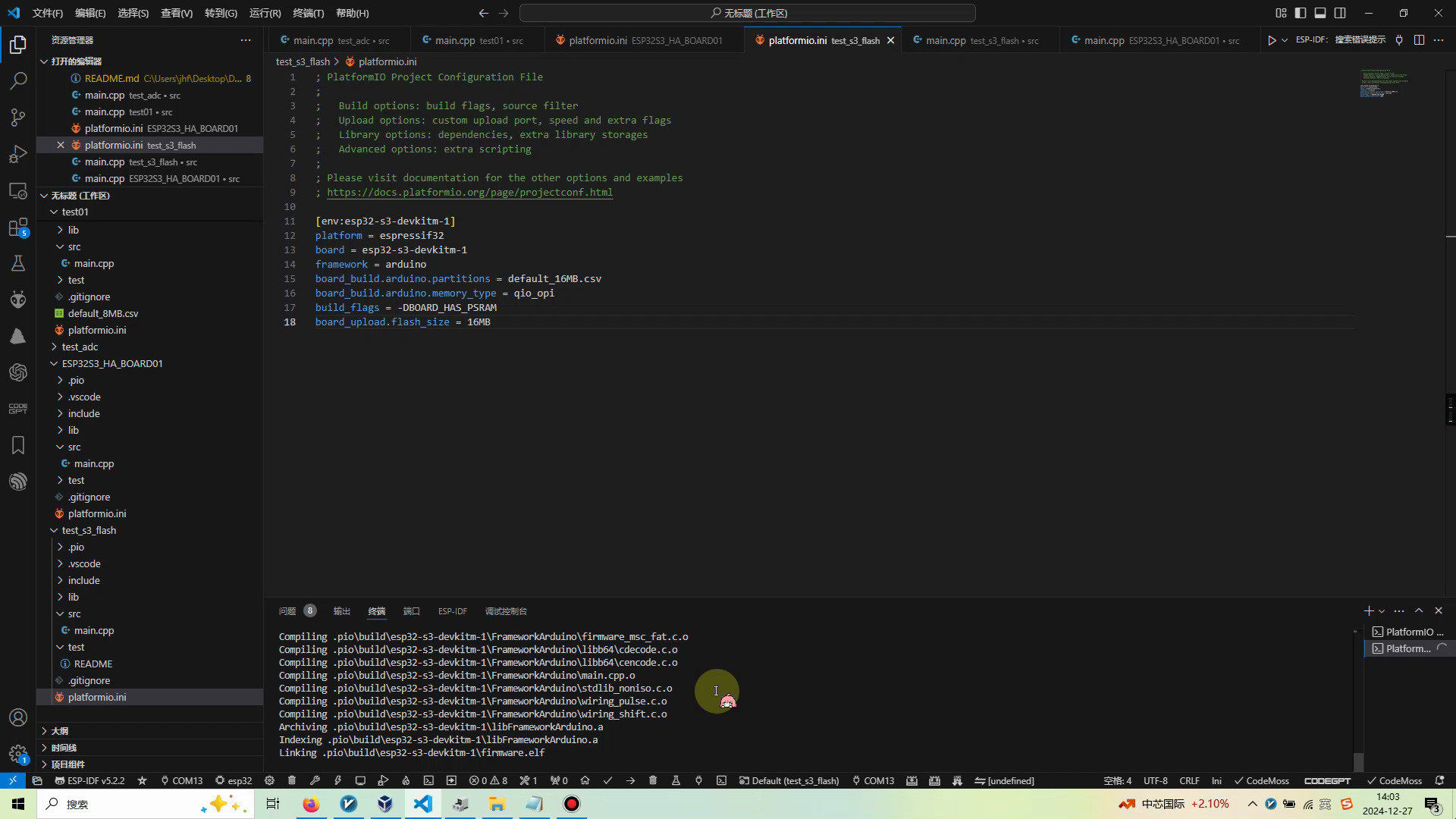Image resolution: width=1456 pixels, height=819 pixels.
Task: Click PlatformIO Build checkmark in status bar
Action: (x=607, y=780)
